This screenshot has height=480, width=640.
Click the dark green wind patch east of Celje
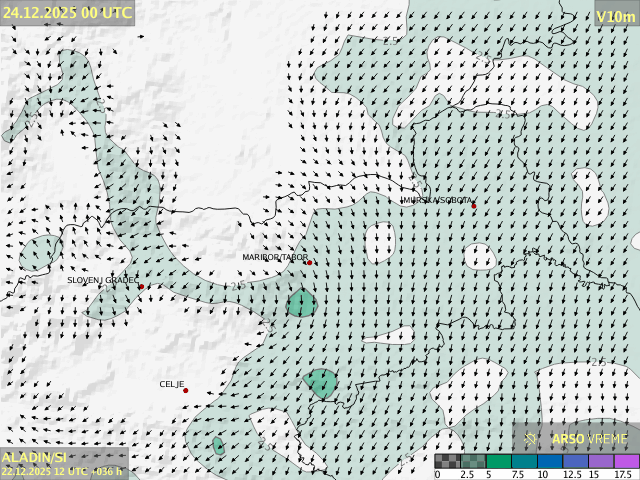(321, 382)
